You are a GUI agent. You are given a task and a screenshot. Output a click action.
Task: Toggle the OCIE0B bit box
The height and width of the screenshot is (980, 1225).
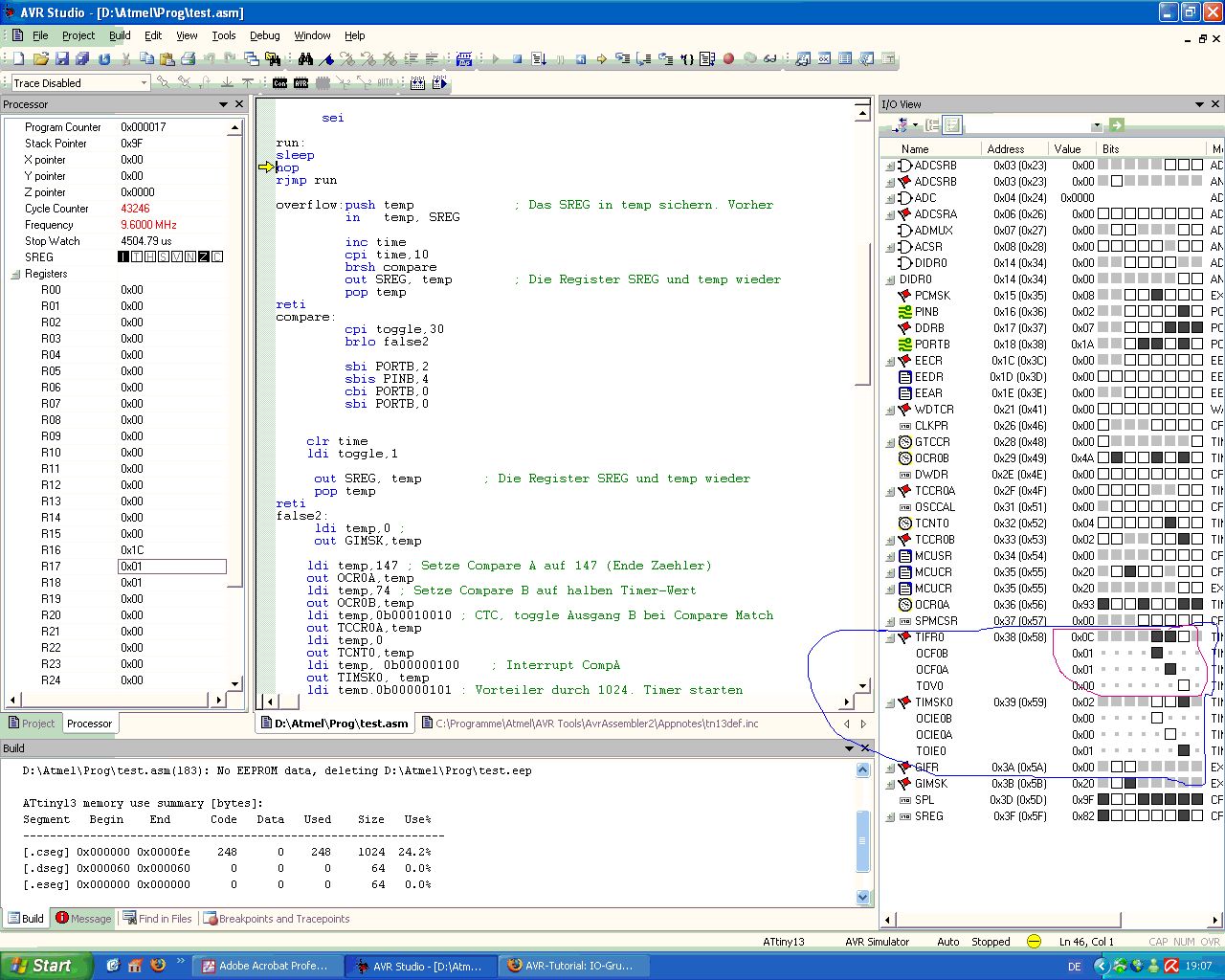(1157, 719)
